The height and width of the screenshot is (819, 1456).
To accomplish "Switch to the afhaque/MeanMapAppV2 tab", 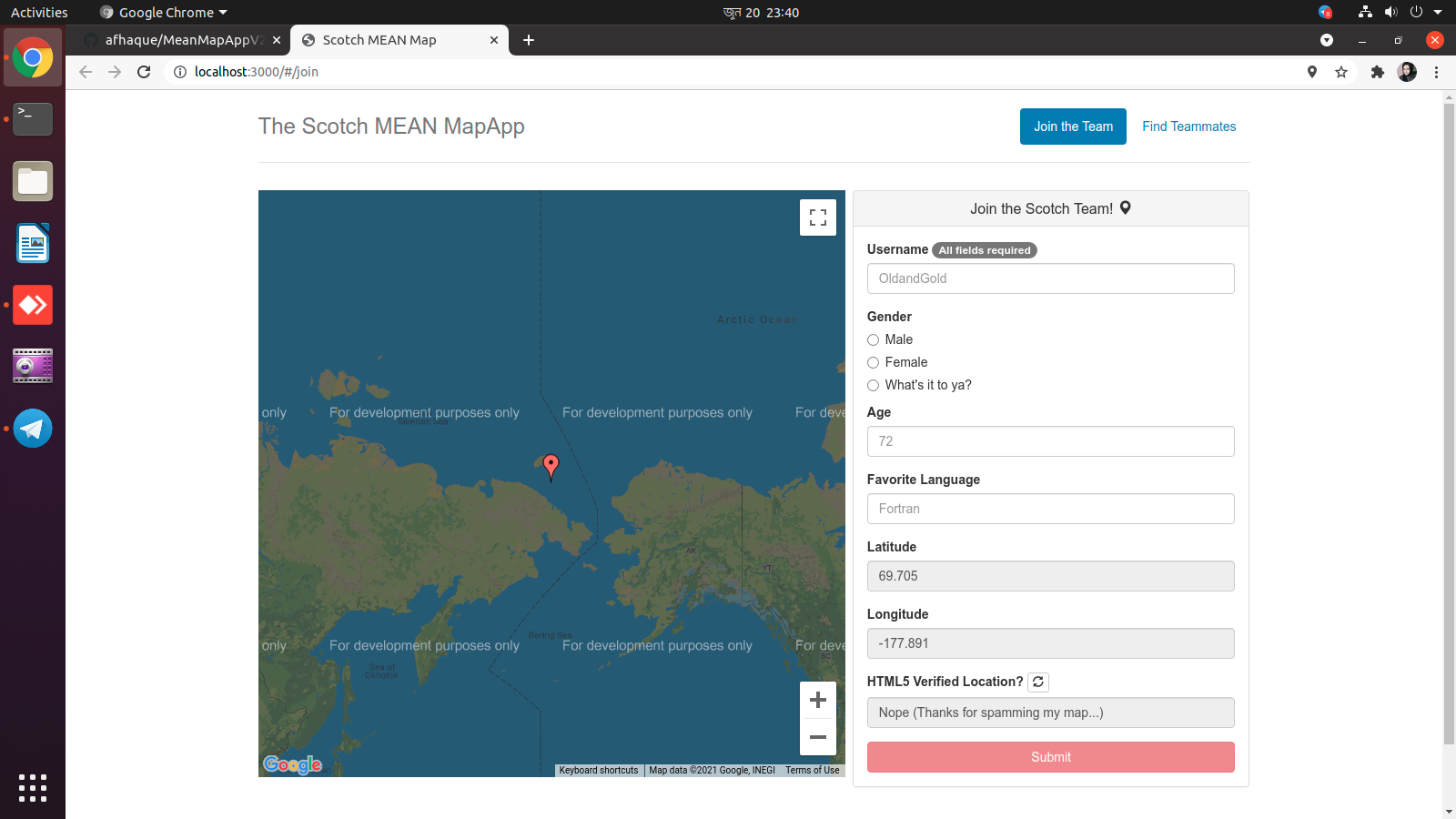I will [x=180, y=40].
